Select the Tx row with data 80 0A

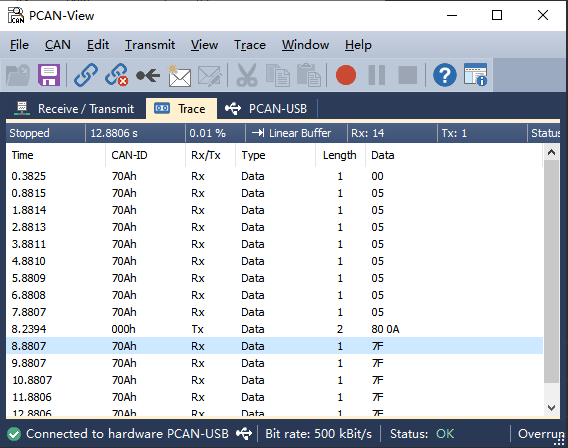[274, 329]
